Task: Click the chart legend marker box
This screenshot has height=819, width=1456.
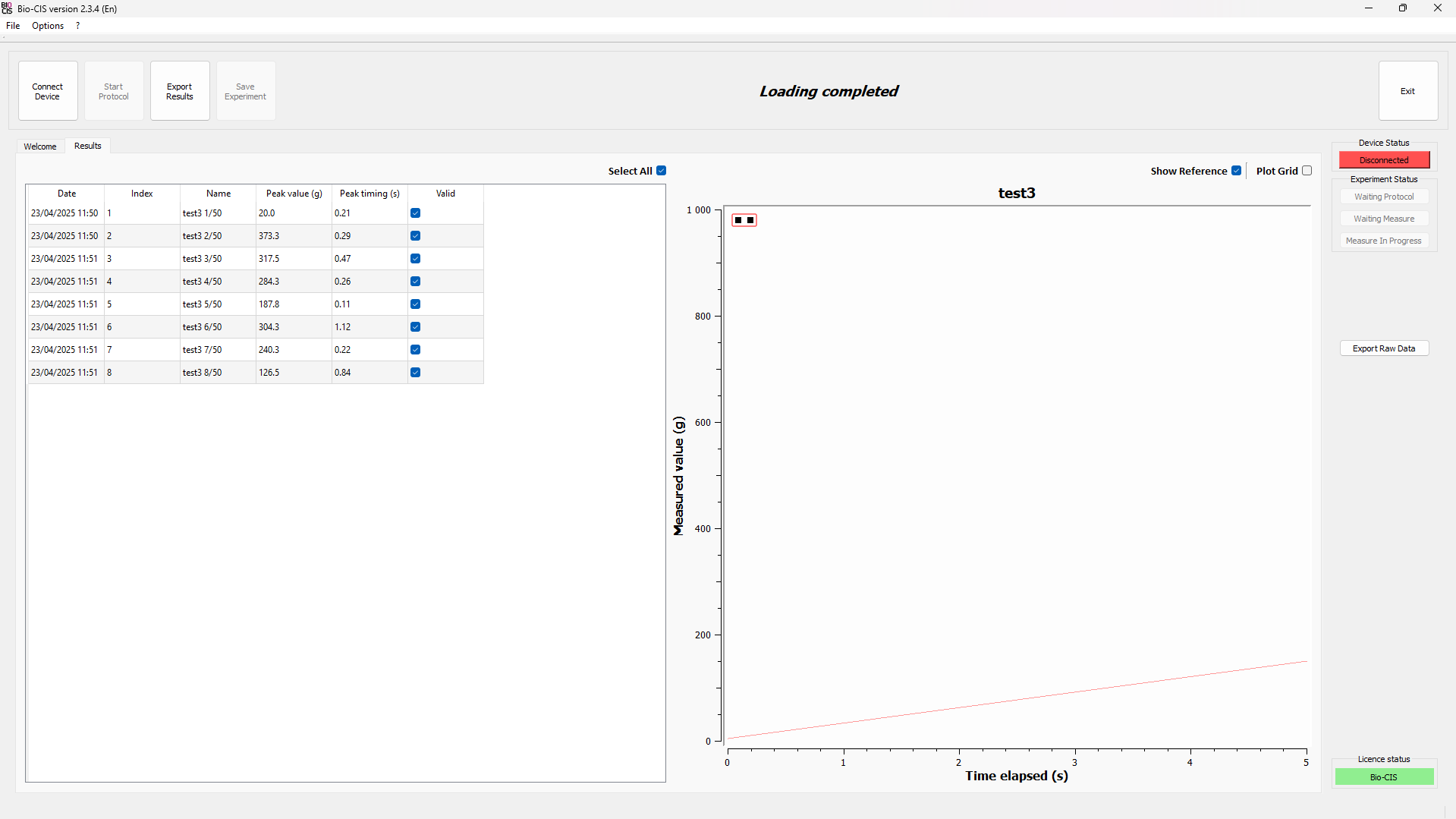Action: click(744, 220)
